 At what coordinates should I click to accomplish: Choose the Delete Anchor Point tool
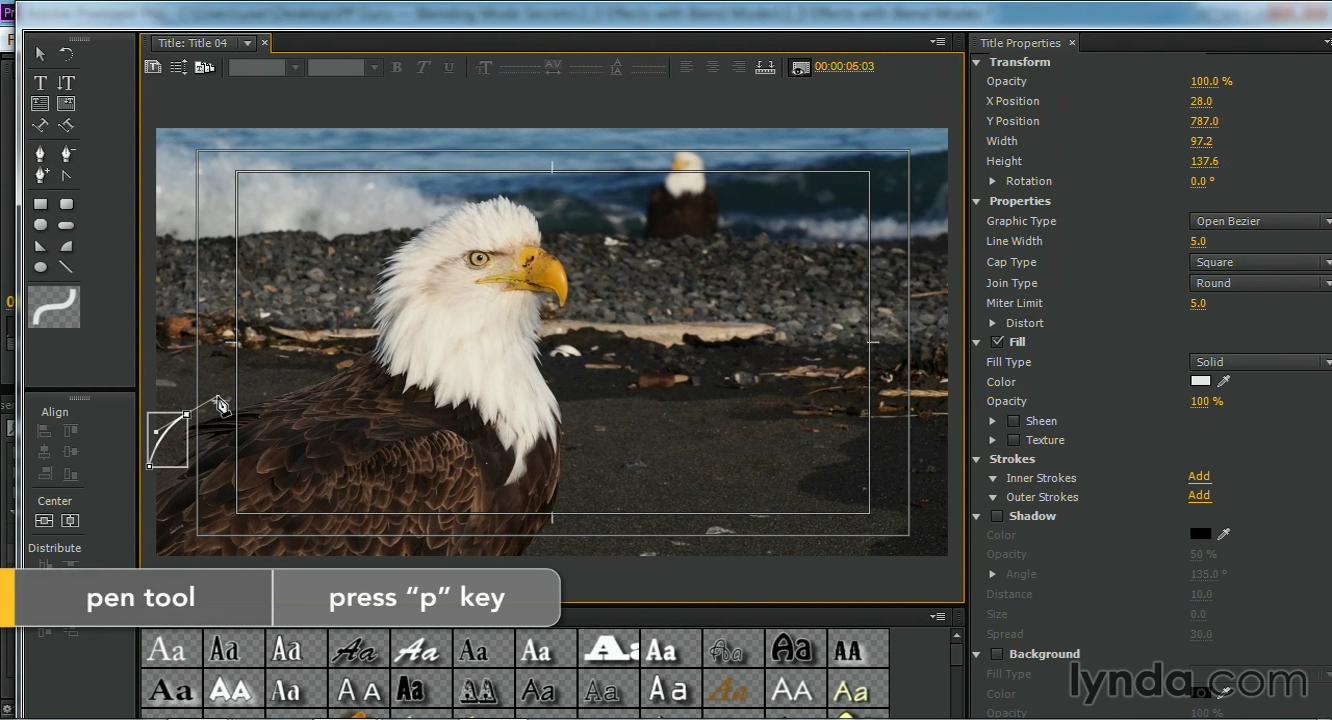tap(66, 154)
